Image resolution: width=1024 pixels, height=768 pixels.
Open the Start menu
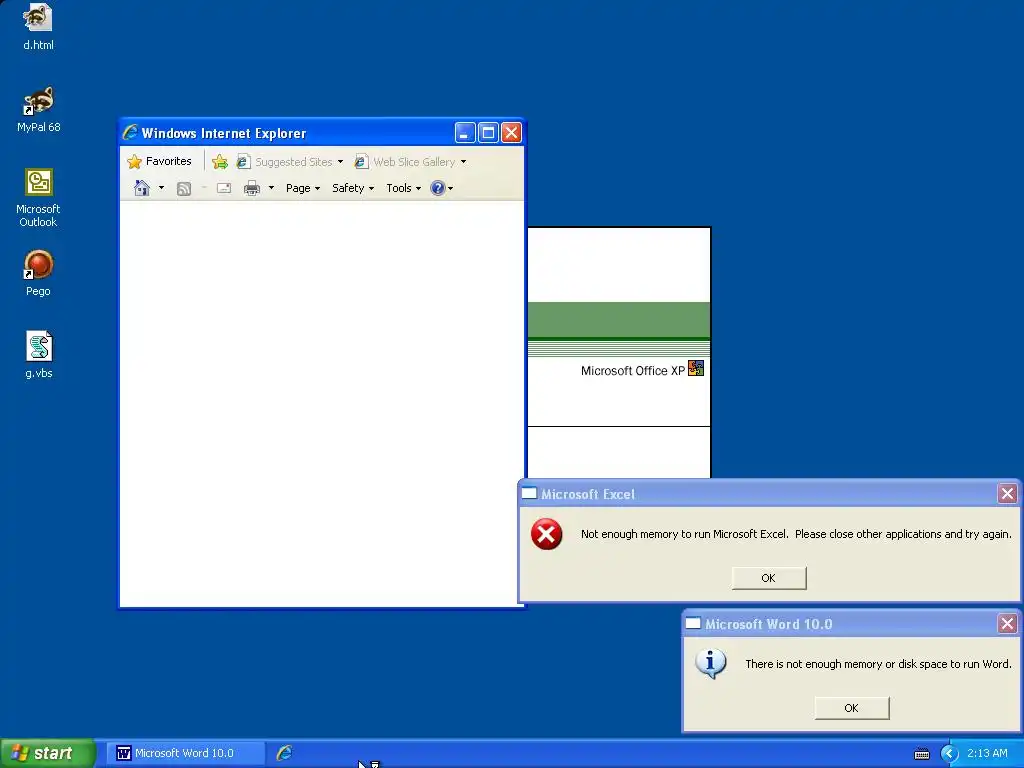(47, 753)
